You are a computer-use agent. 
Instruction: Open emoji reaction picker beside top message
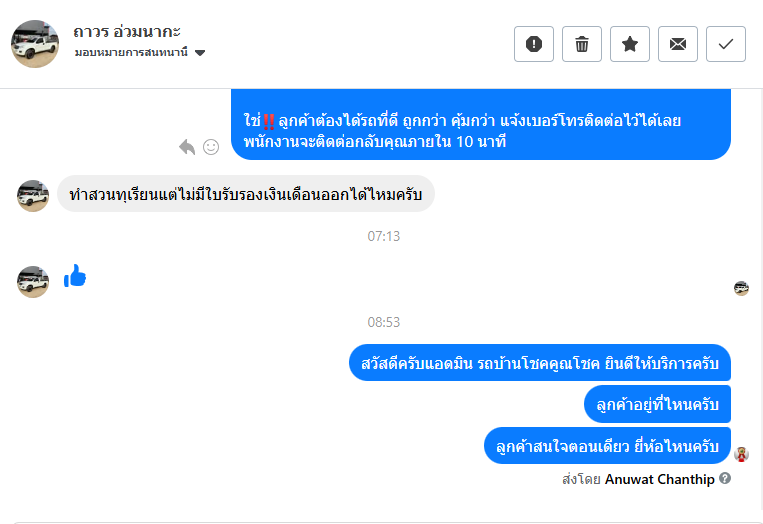(211, 147)
